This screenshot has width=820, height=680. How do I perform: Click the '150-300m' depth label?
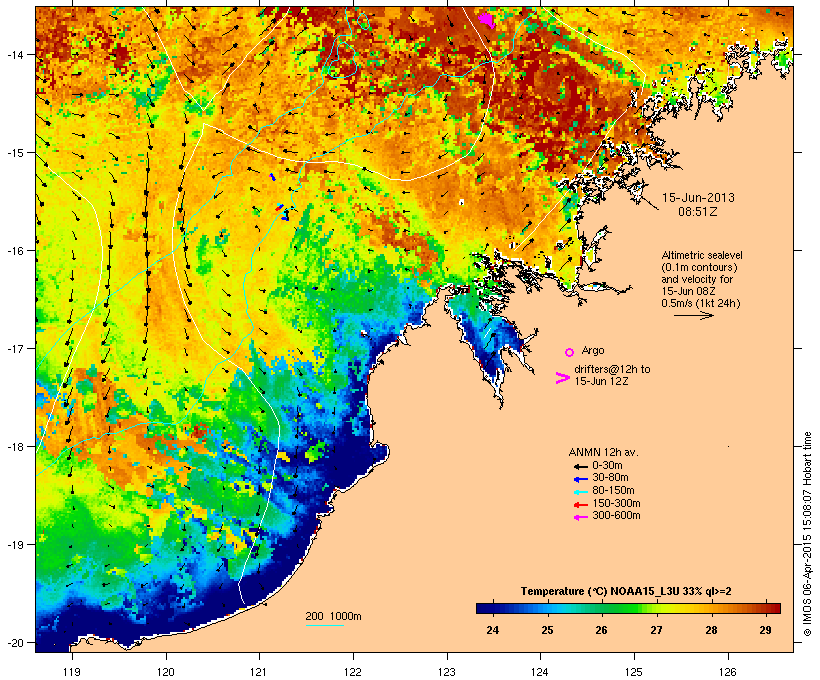[x=616, y=504]
